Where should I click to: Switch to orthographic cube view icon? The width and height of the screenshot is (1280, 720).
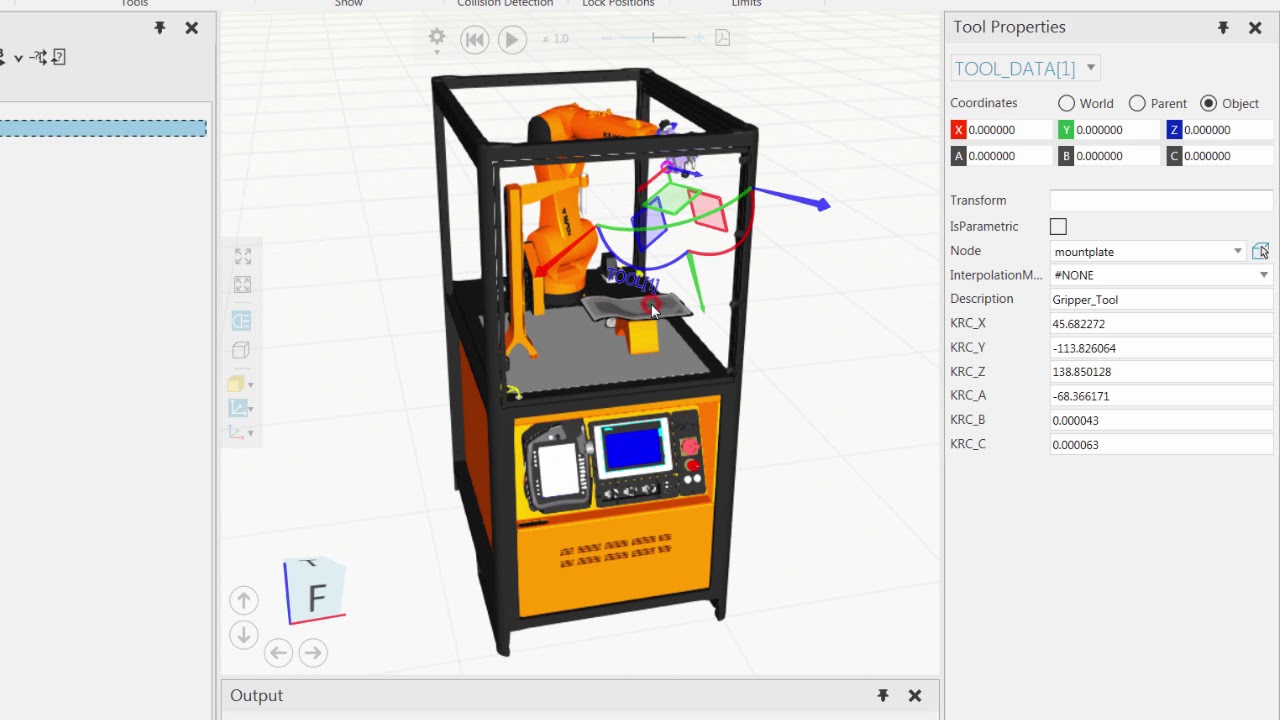(x=241, y=350)
